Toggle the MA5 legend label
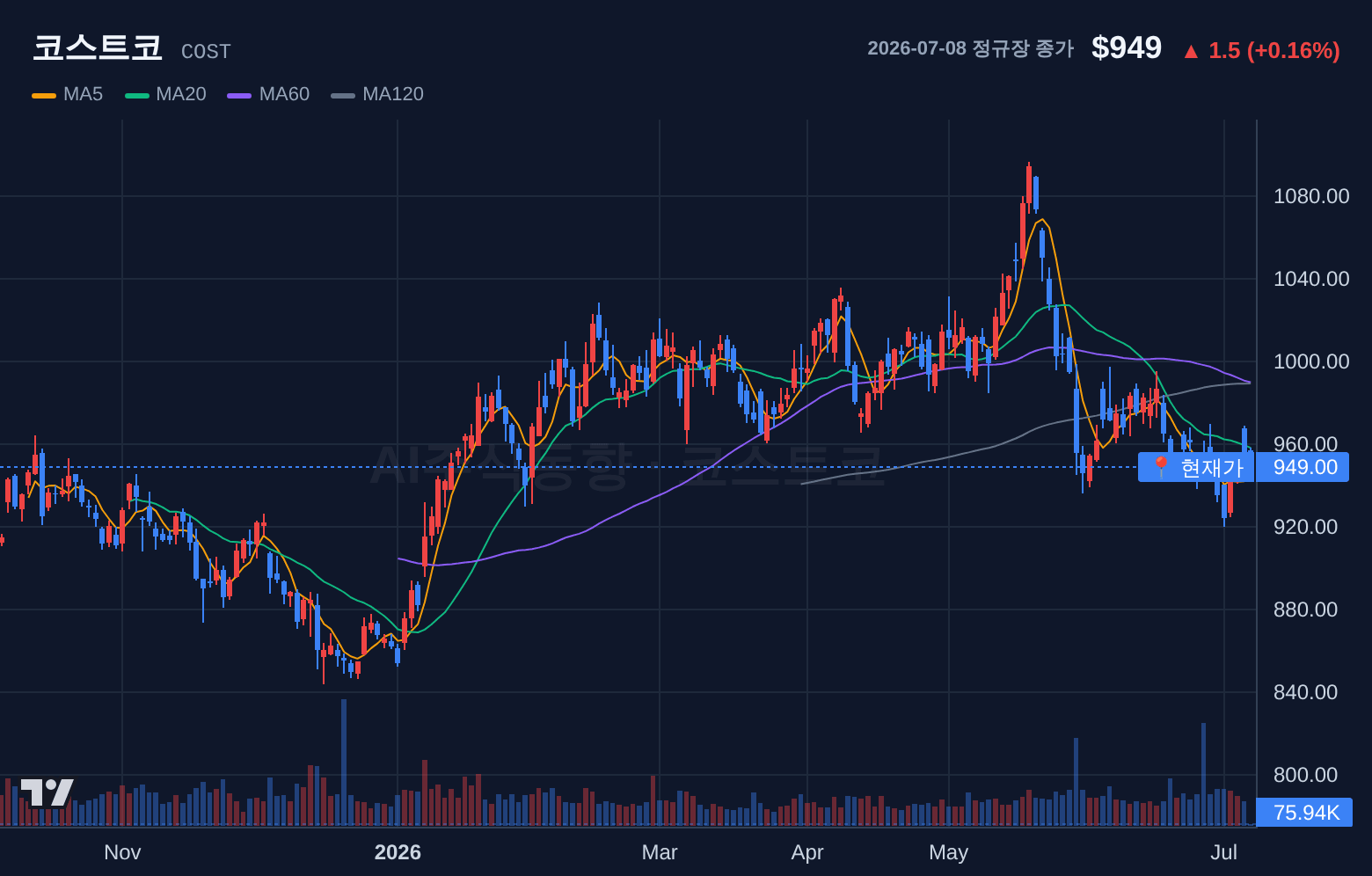The height and width of the screenshot is (876, 1372). (83, 94)
